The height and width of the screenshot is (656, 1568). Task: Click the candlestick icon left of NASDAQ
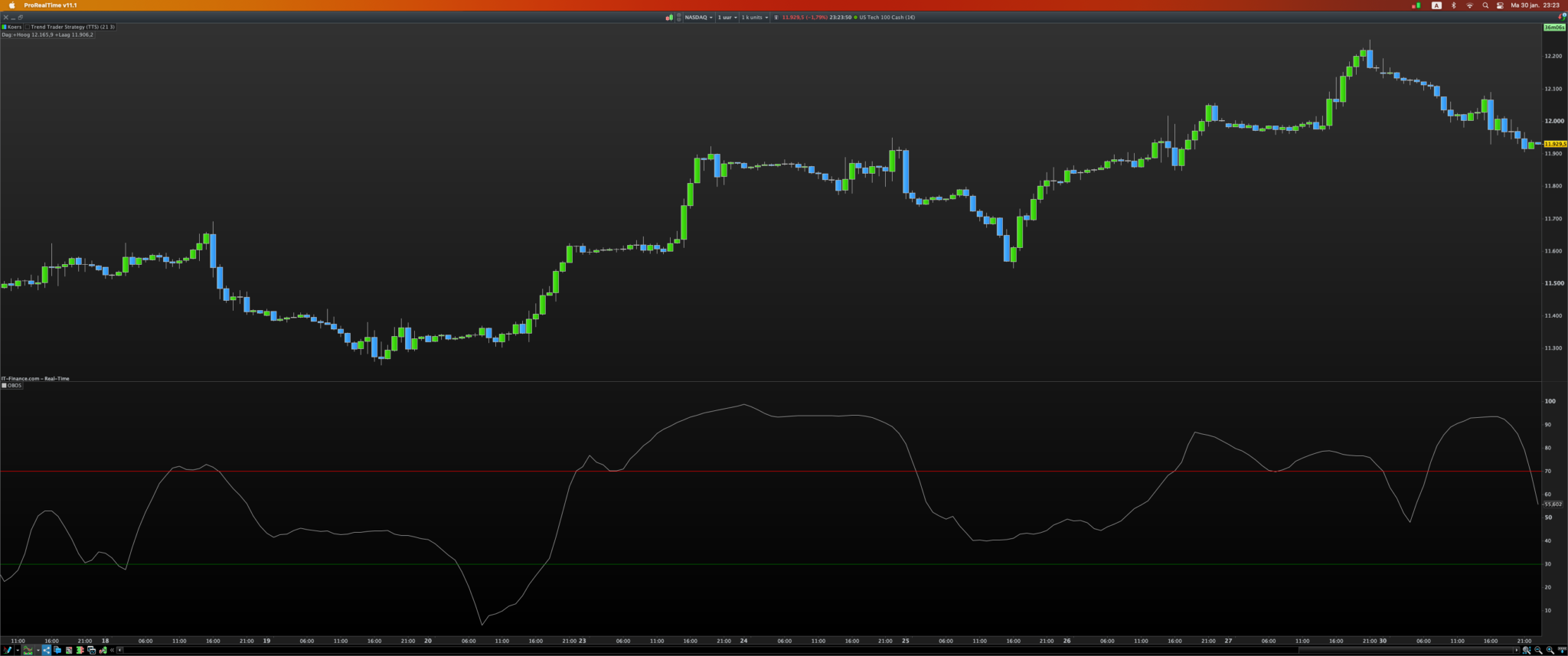[669, 17]
